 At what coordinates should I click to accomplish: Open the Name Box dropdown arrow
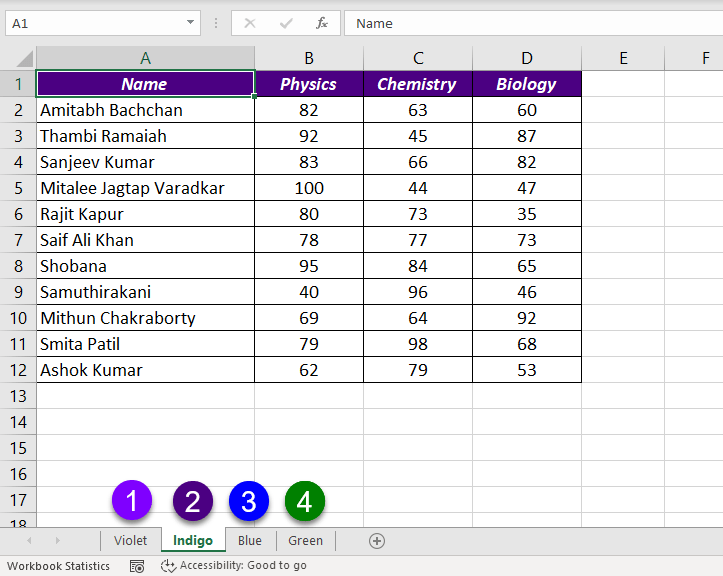click(190, 22)
